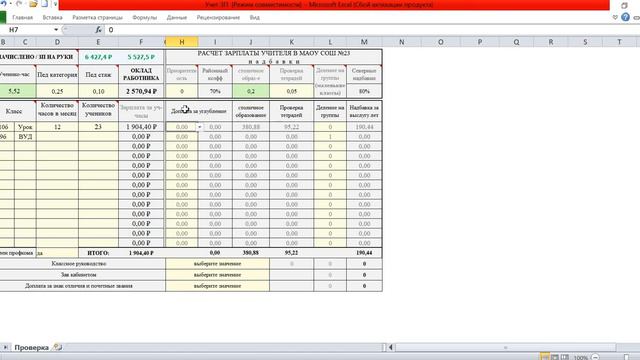Open file using the folder icon
This screenshot has height=360, width=640.
coord(33,4)
